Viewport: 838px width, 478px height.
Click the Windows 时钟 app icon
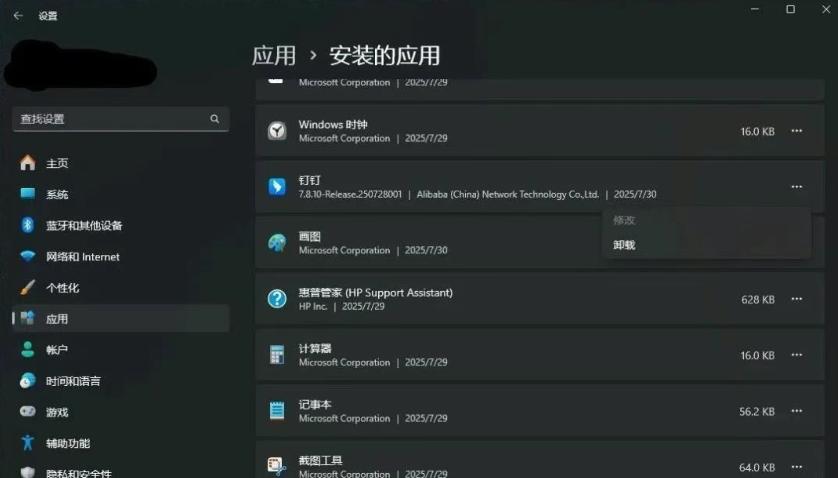click(x=277, y=130)
